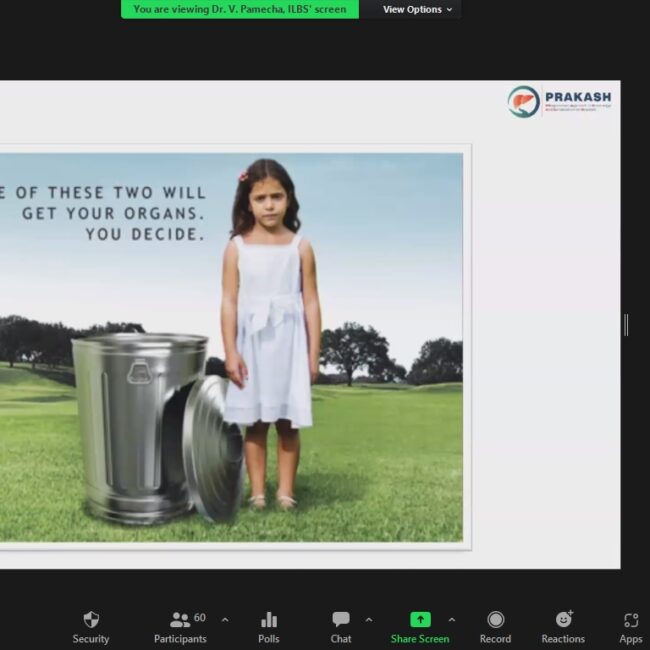
Task: Launch the Polls feature
Action: tap(268, 626)
